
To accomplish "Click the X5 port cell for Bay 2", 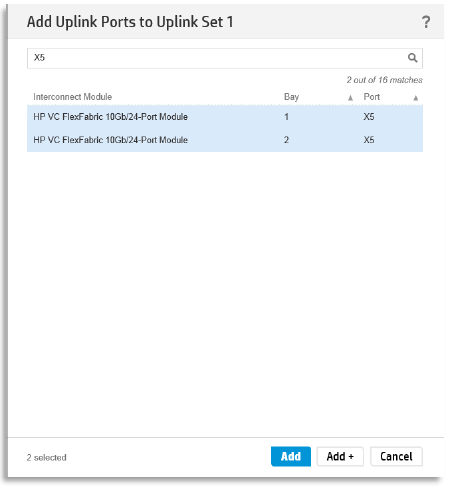I will [x=369, y=140].
